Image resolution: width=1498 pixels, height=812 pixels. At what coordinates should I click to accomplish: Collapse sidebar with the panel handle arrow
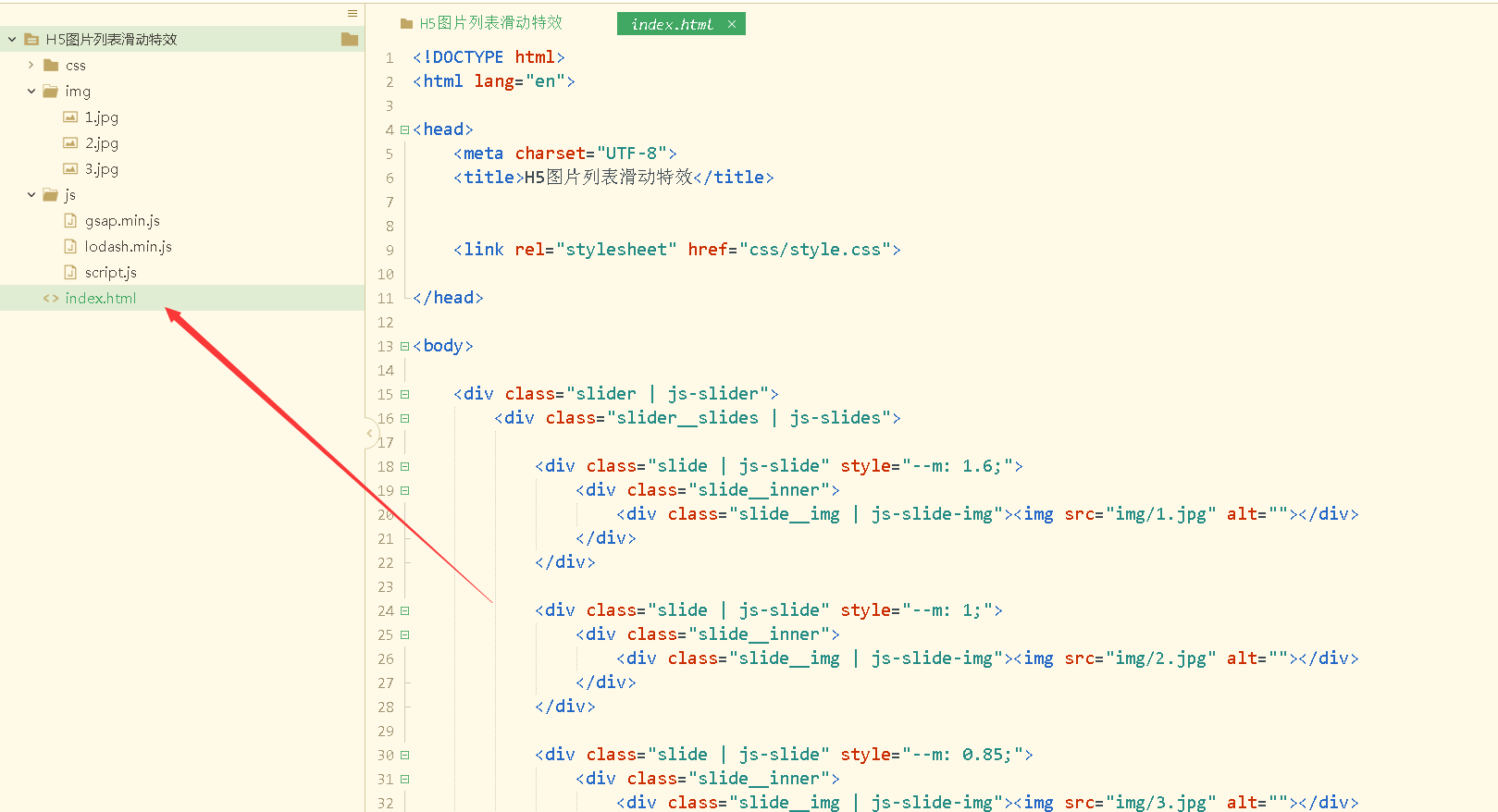pyautogui.click(x=369, y=433)
